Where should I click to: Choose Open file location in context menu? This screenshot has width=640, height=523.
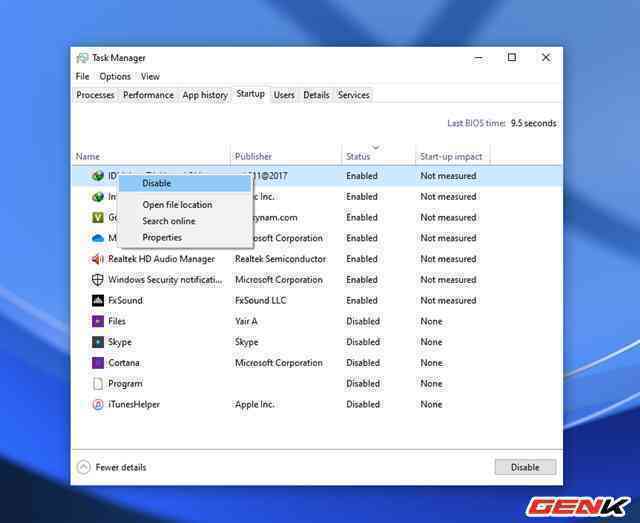(185, 205)
